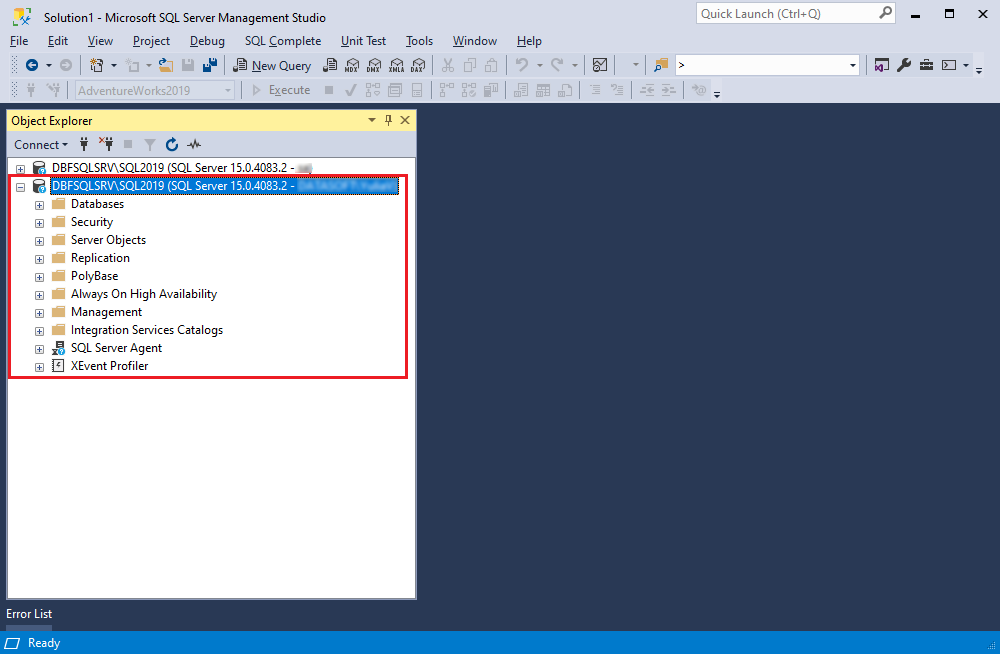1000x654 pixels.
Task: Click the XMLA query icon
Action: point(397,65)
